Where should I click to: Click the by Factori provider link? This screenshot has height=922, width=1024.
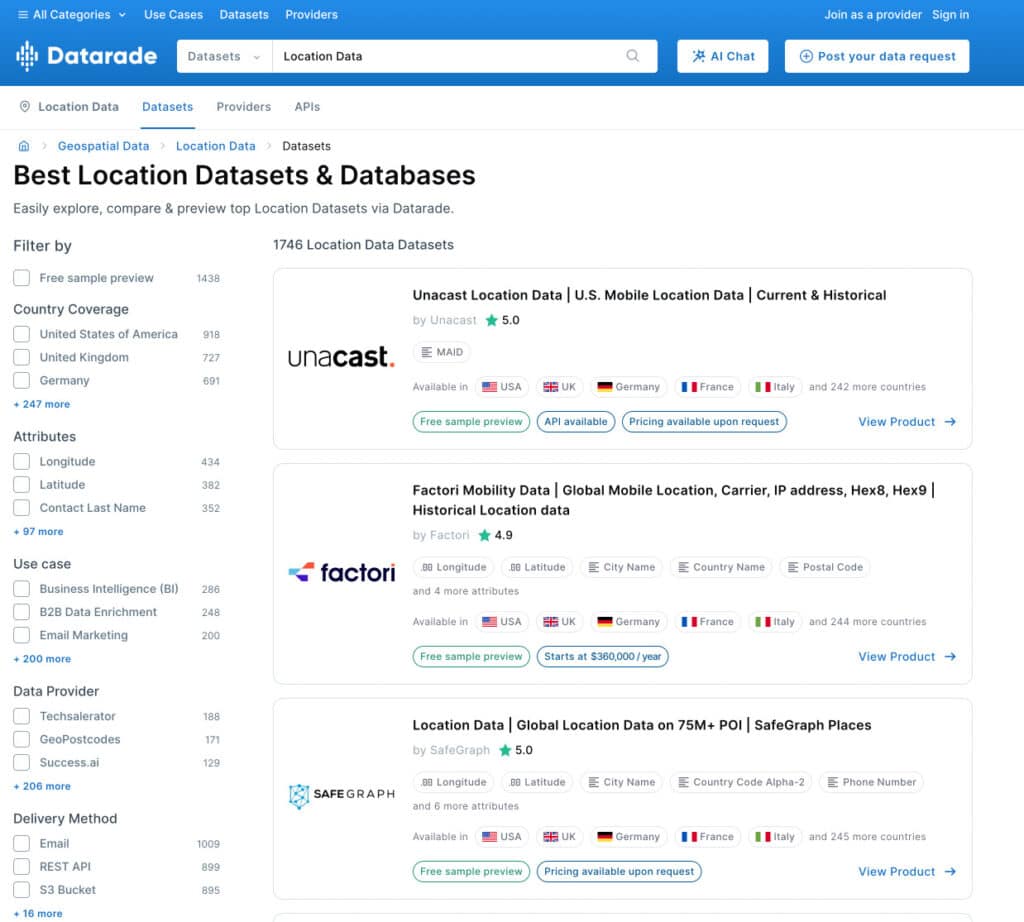(x=441, y=535)
